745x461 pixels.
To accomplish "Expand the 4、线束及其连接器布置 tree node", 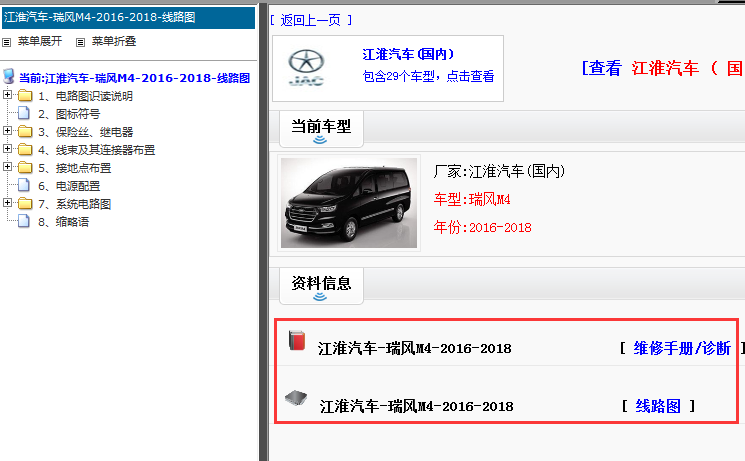I will (x=7, y=149).
